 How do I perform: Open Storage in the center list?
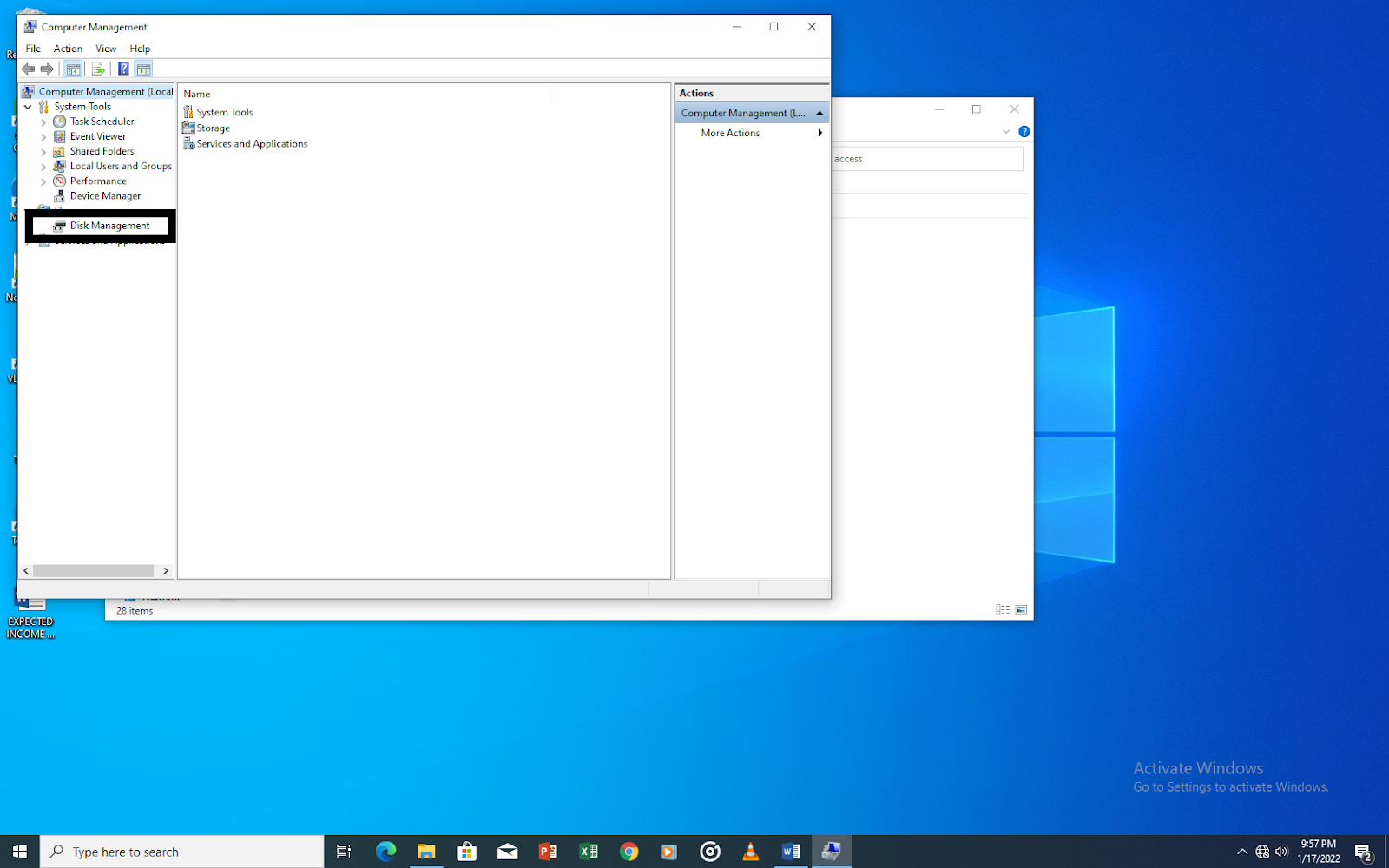point(213,128)
